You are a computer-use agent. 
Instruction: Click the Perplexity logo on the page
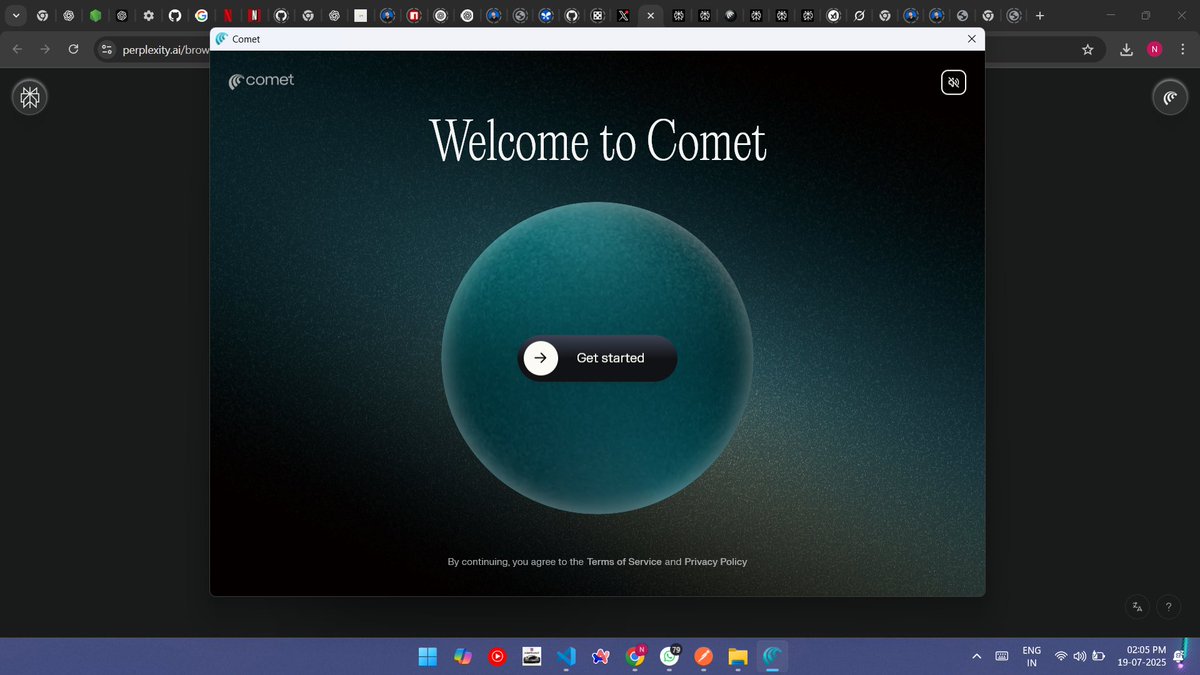[x=29, y=97]
